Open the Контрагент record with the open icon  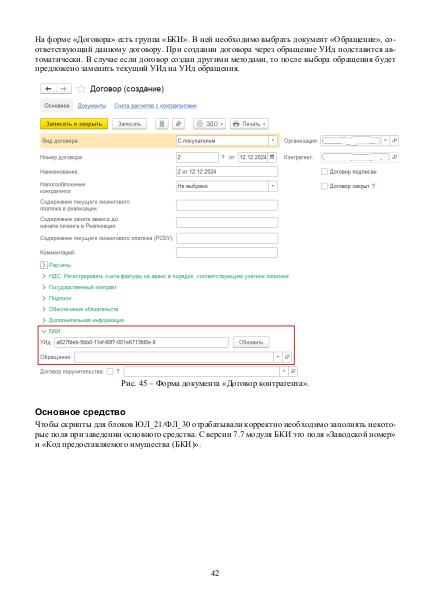click(394, 157)
